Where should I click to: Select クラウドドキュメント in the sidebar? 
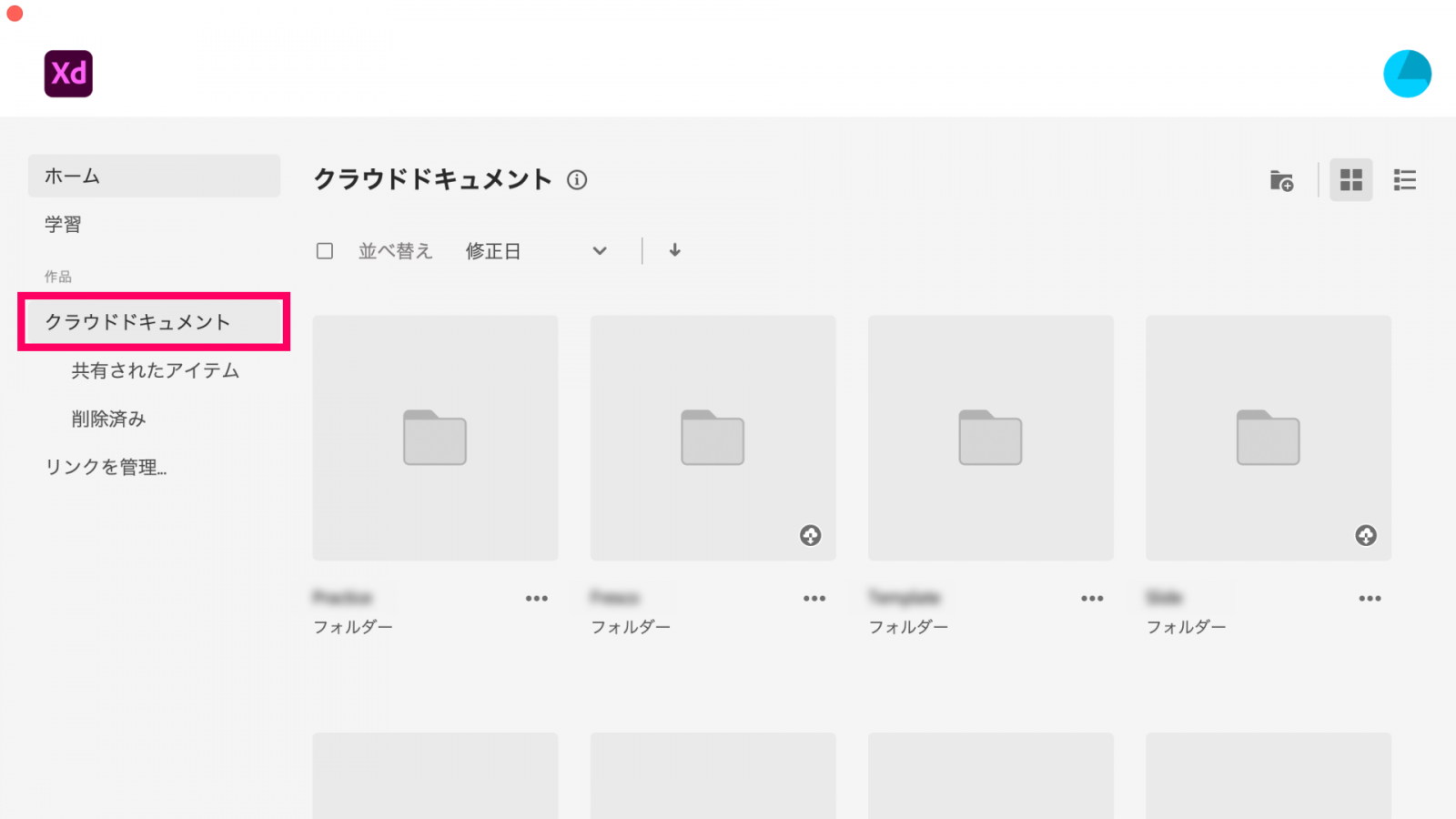154,321
